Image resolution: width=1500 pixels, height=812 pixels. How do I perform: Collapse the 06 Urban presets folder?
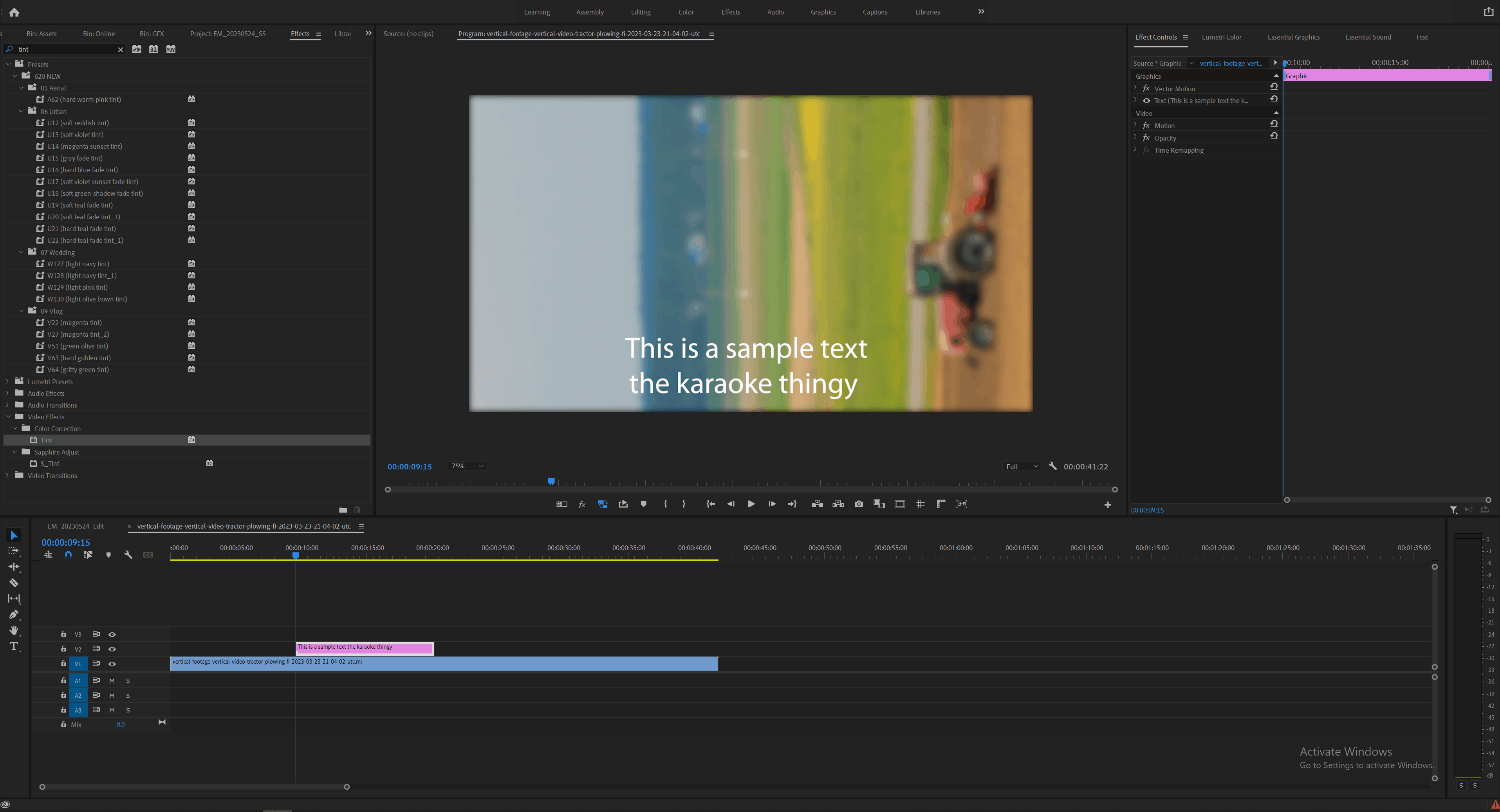22,111
